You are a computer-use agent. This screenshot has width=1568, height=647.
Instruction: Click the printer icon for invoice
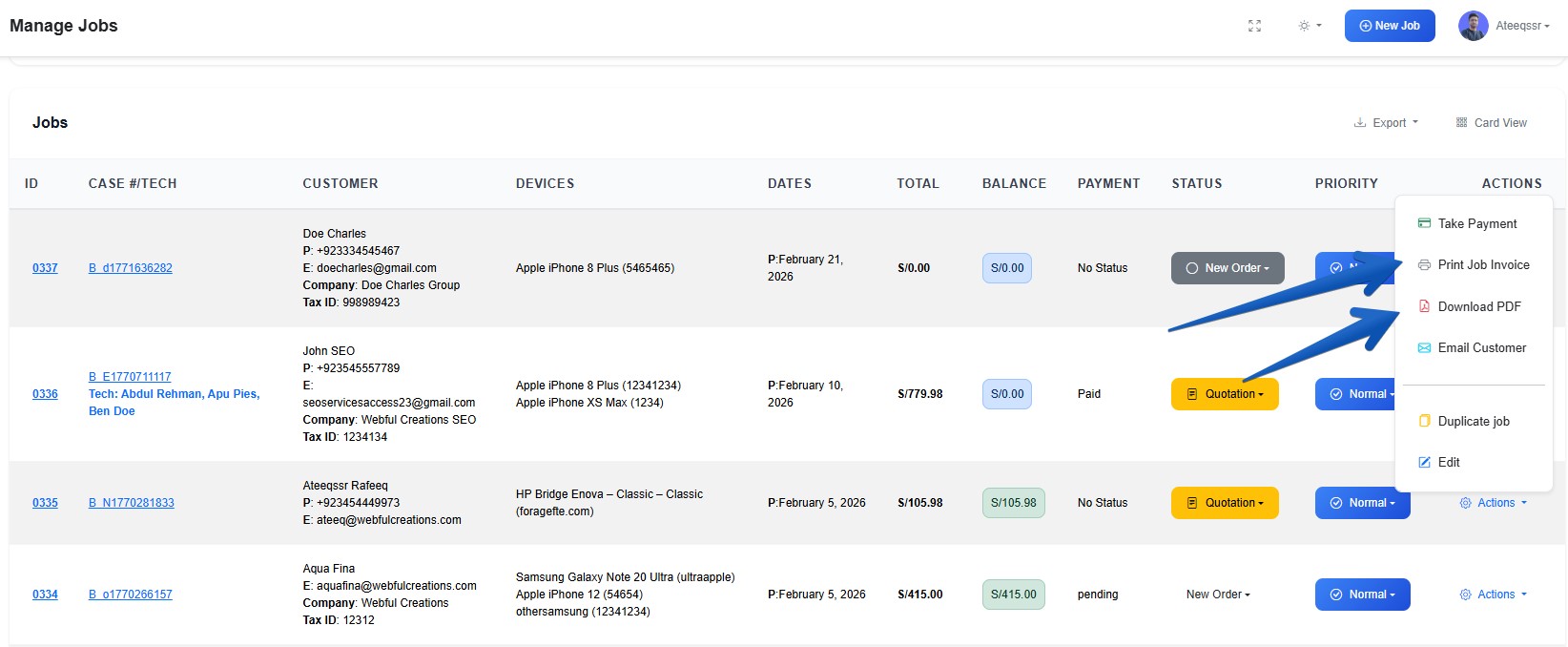[x=1424, y=264]
